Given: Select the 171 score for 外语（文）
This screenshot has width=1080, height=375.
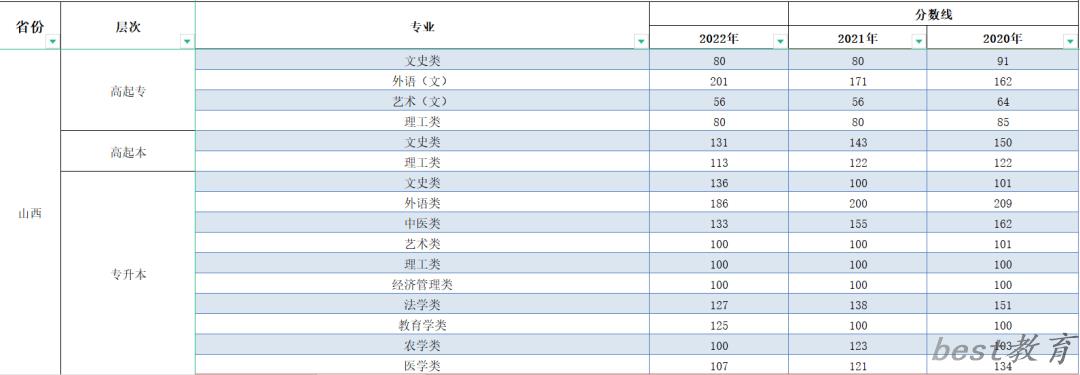Looking at the screenshot, I should click(x=858, y=81).
